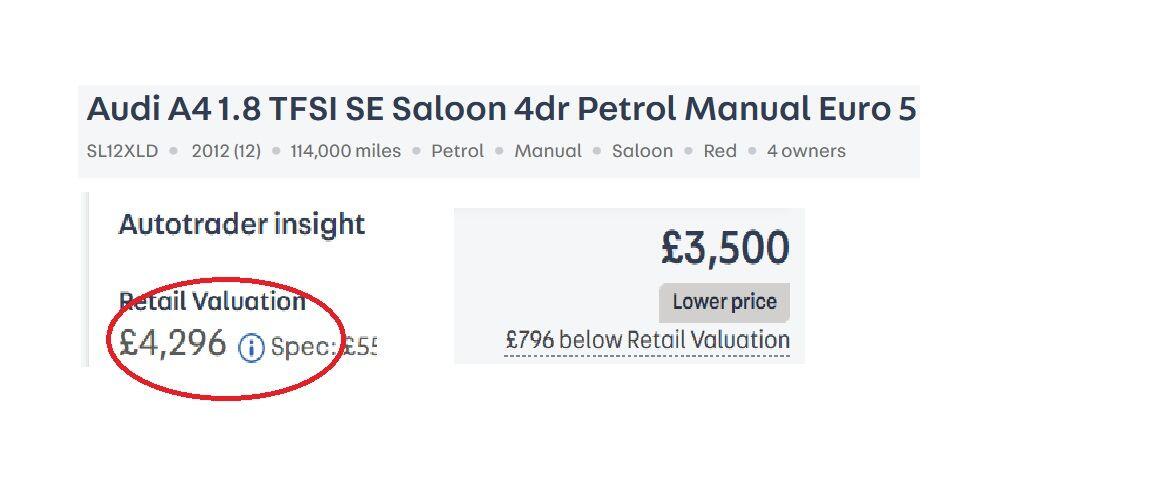Click the Autotrader insight heading
The image size is (1149, 492).
[x=242, y=224]
